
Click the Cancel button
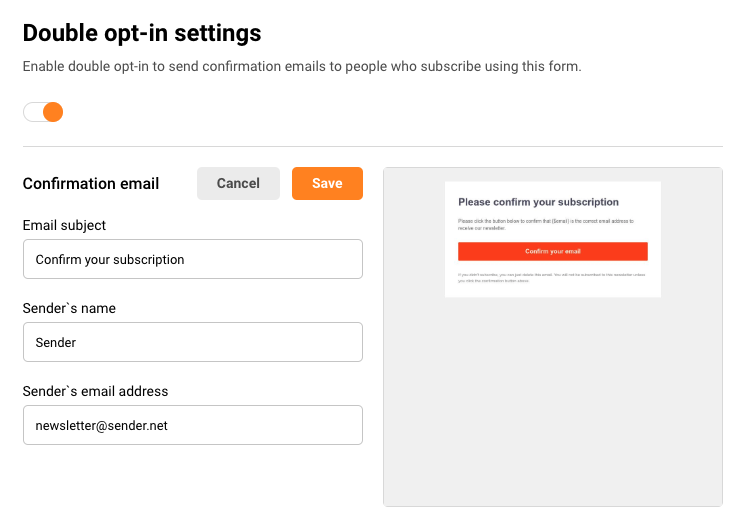tap(238, 183)
